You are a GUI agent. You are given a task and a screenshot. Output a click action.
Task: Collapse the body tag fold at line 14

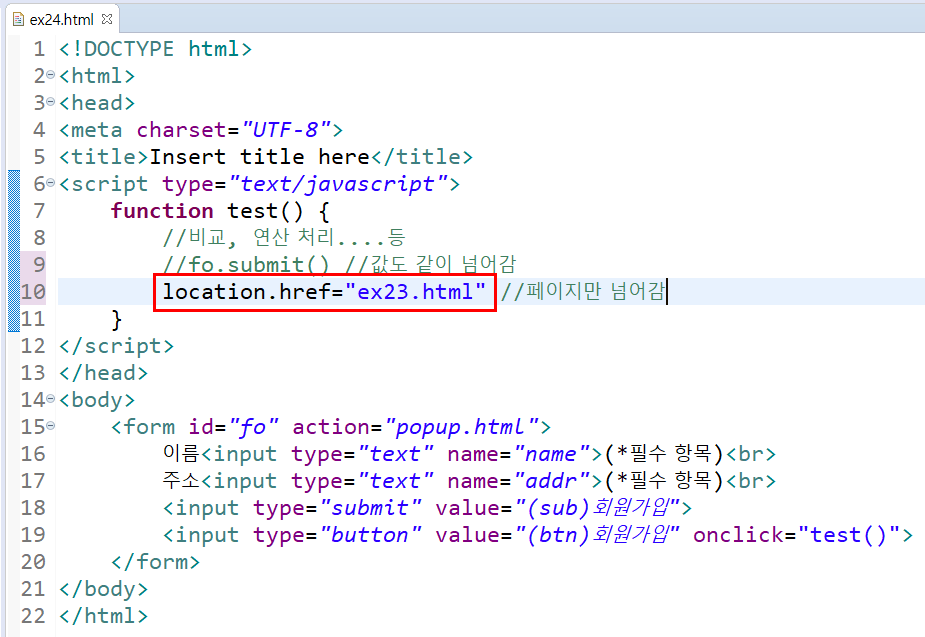[x=50, y=399]
